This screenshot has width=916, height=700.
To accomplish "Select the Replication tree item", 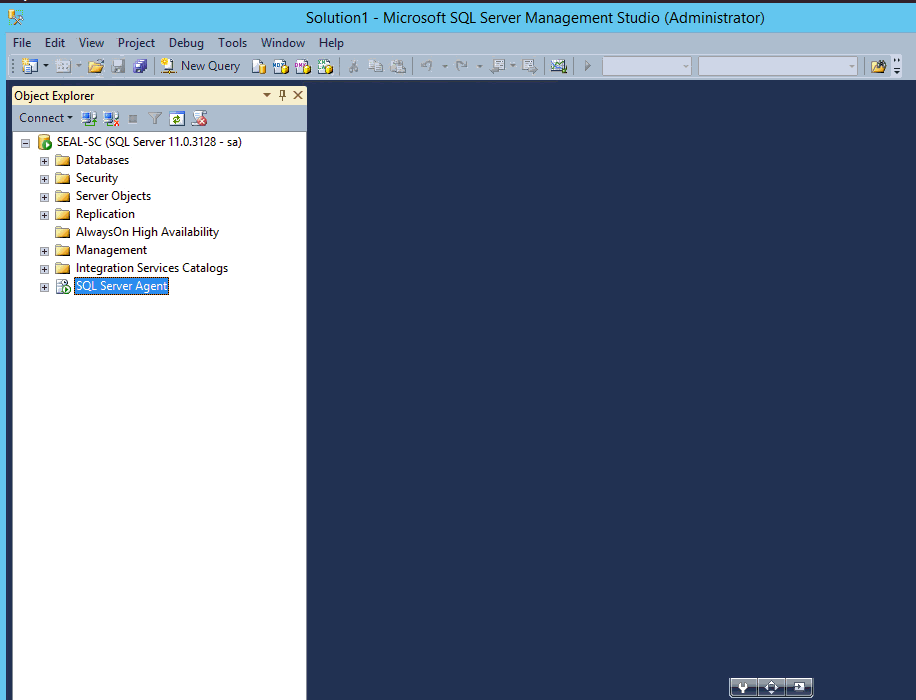I will 105,214.
